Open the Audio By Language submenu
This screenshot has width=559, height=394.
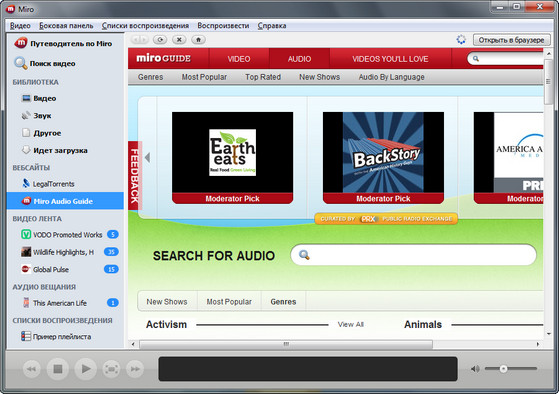tap(391, 77)
